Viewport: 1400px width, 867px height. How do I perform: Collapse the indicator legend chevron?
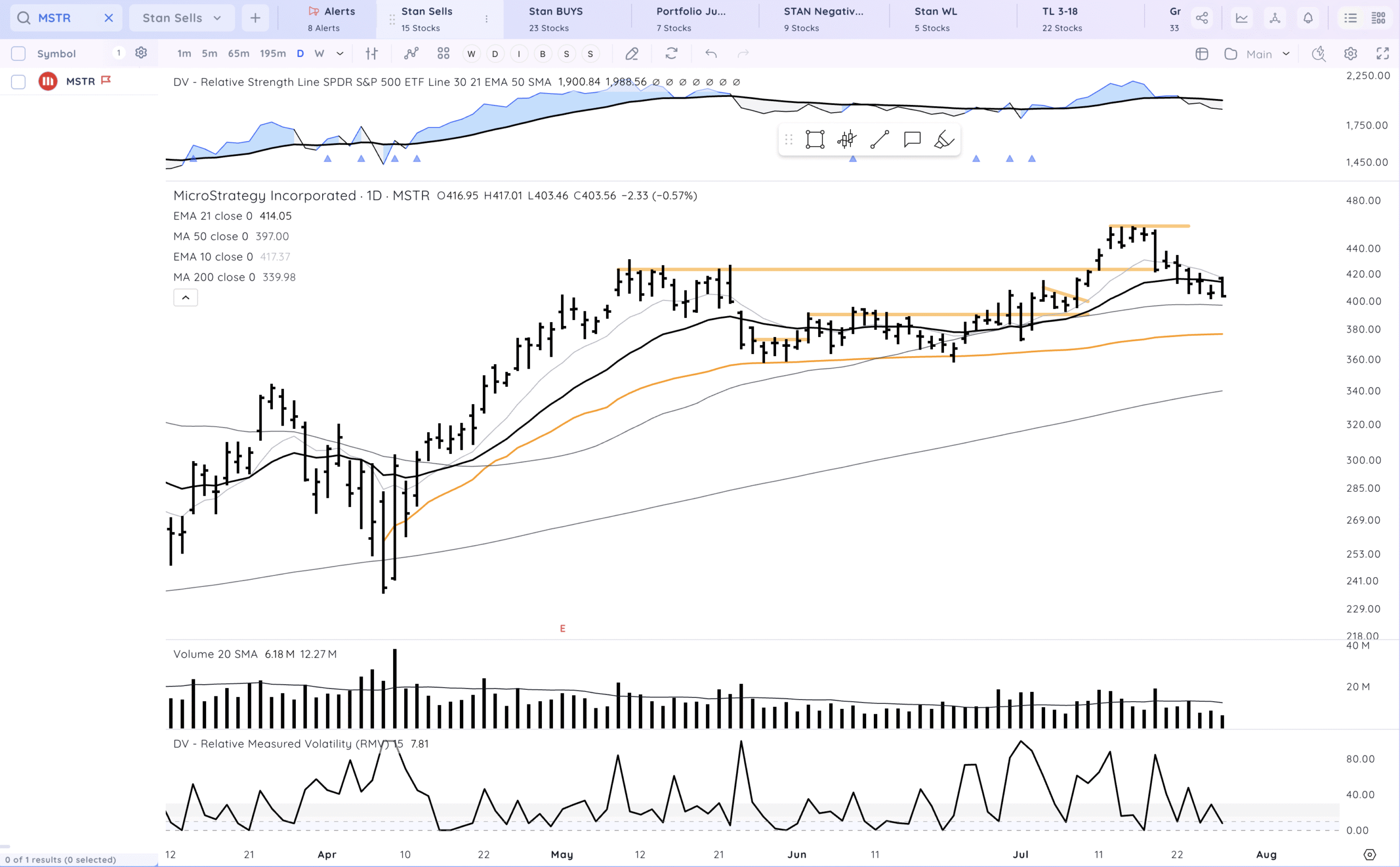click(x=185, y=298)
